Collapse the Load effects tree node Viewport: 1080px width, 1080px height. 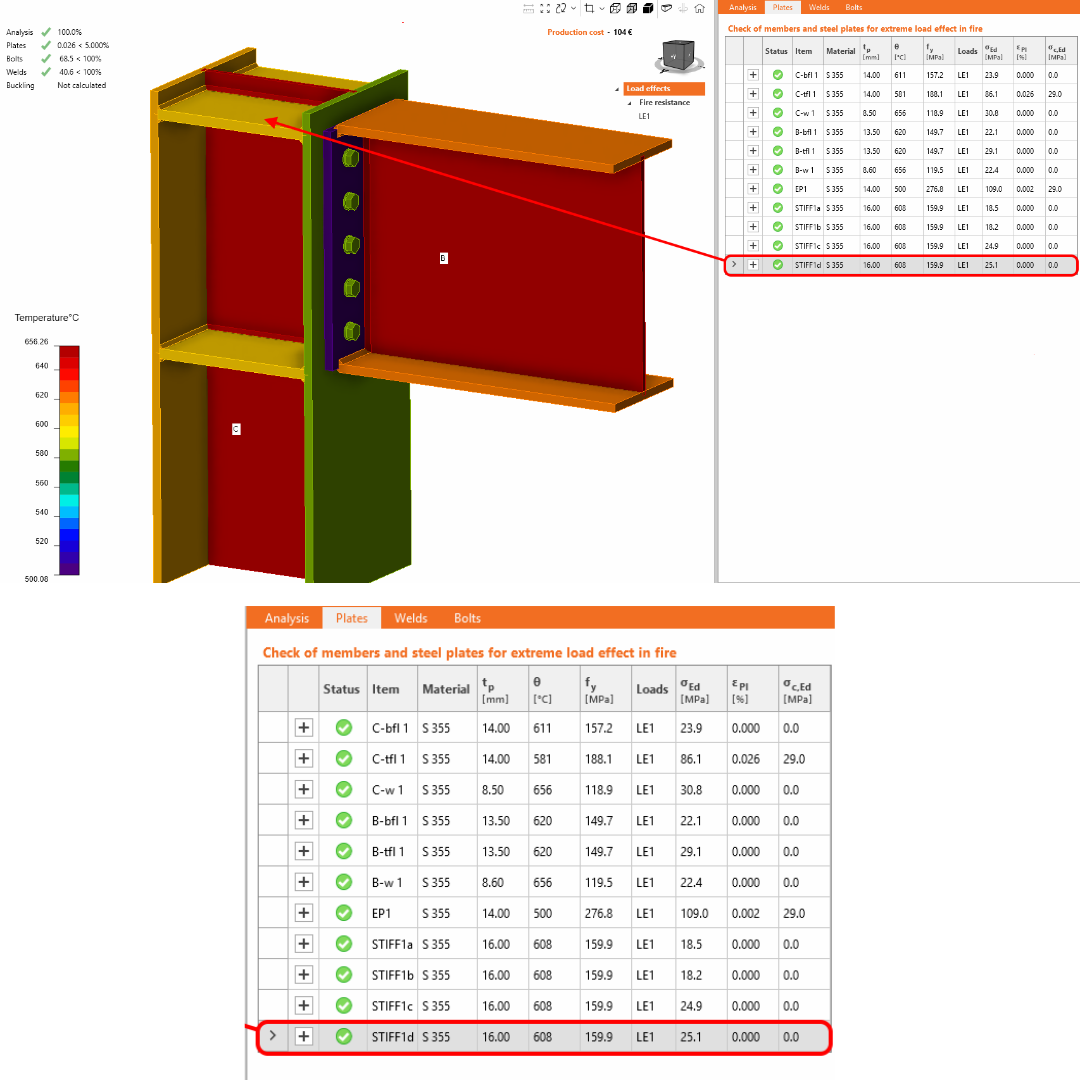pyautogui.click(x=617, y=90)
